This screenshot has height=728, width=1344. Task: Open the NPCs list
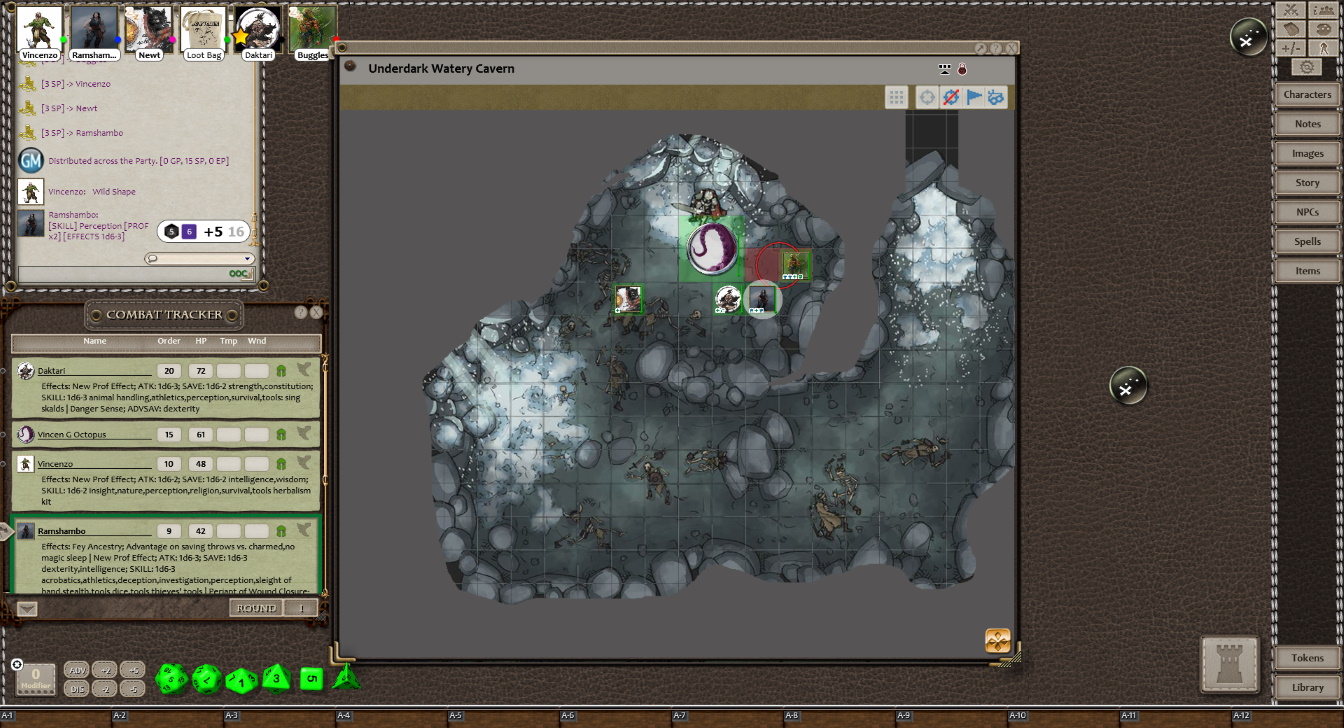click(1307, 212)
